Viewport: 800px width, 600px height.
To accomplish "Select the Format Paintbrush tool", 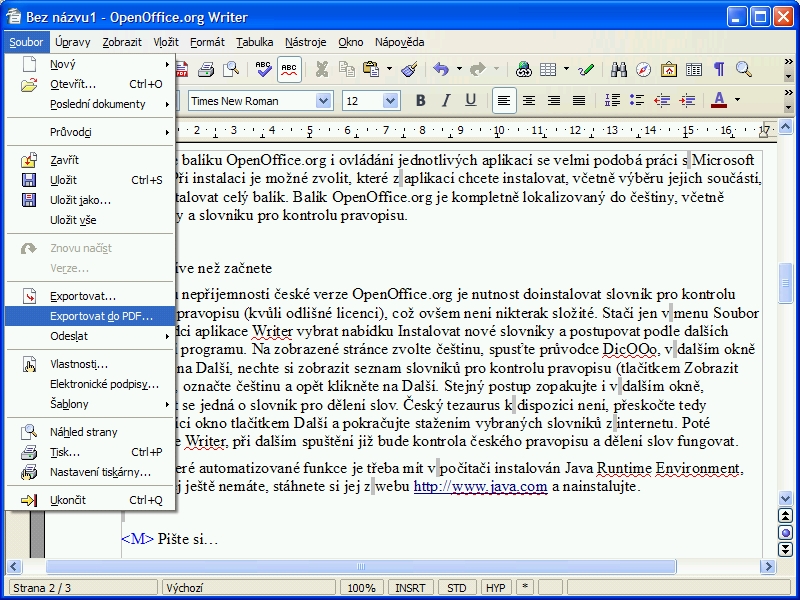I will click(x=409, y=69).
